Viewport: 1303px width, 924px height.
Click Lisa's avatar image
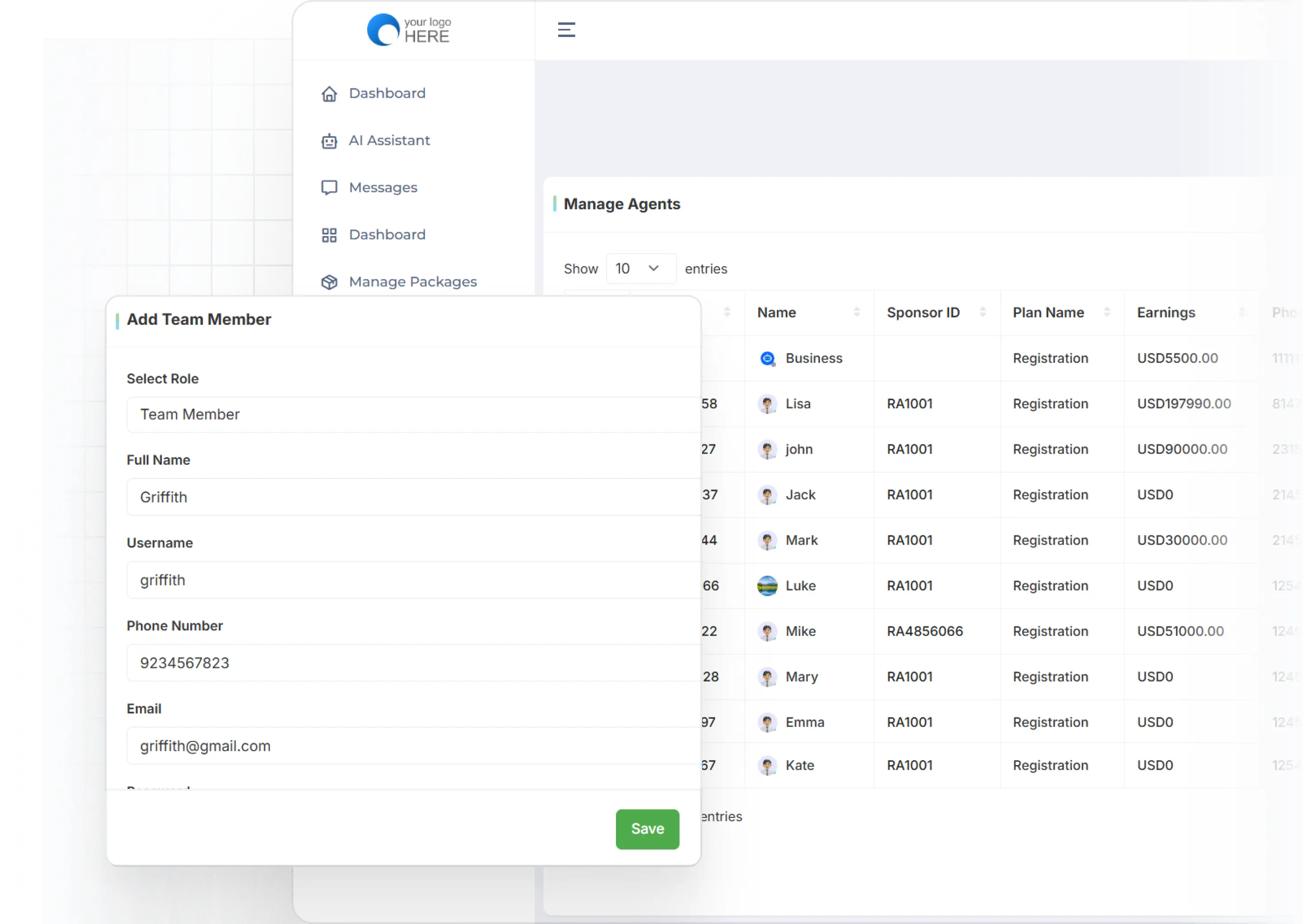[767, 404]
